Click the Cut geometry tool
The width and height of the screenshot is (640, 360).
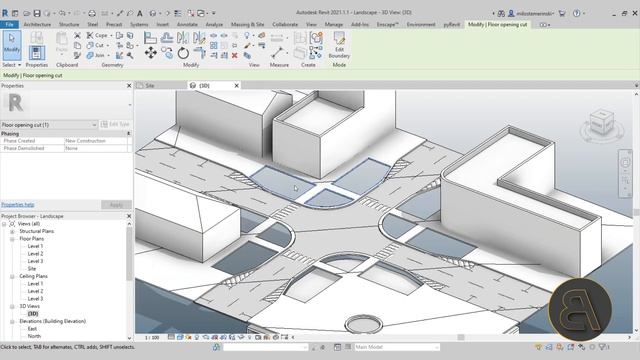96,45
